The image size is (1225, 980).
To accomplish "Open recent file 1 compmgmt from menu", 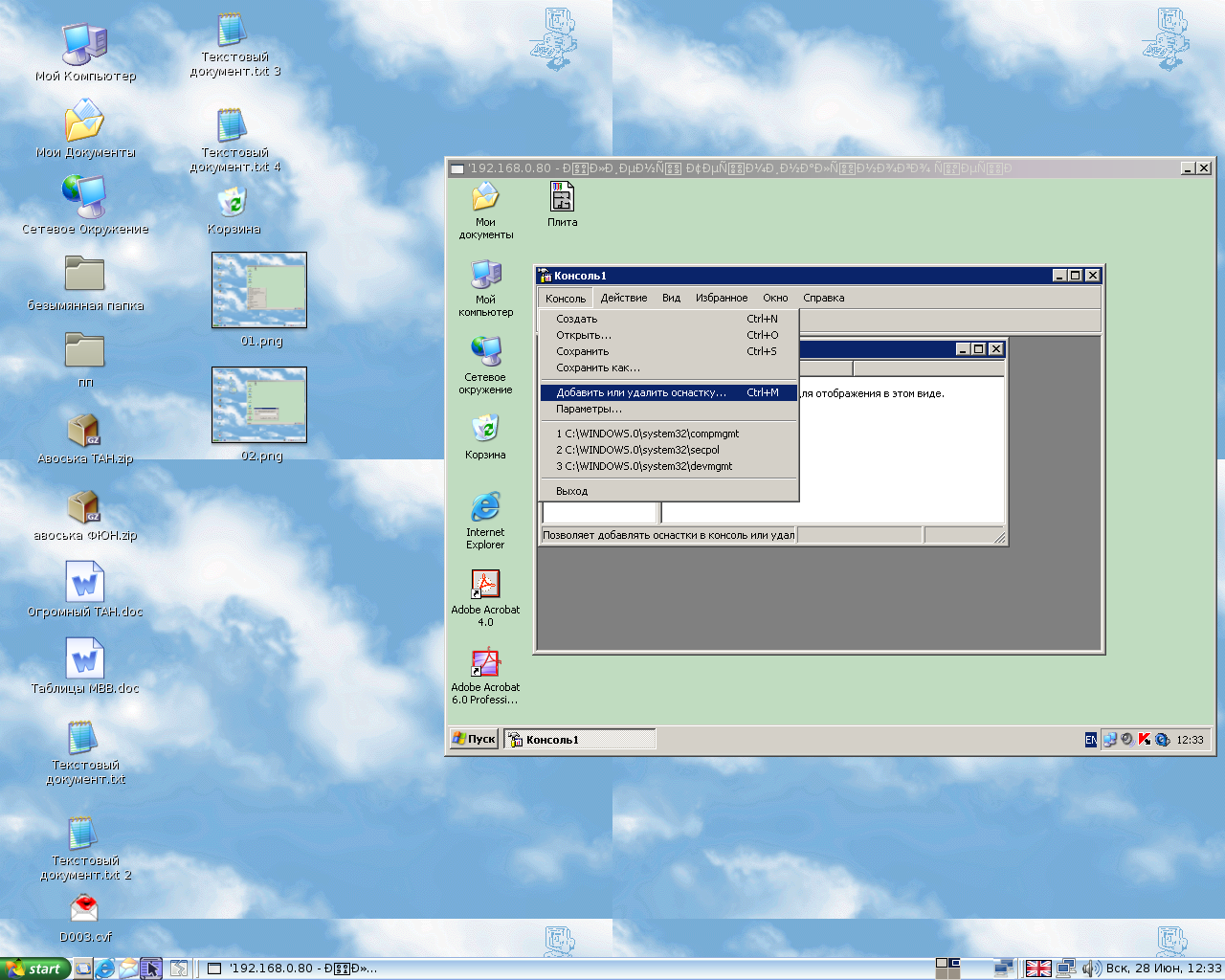I will pyautogui.click(x=648, y=434).
